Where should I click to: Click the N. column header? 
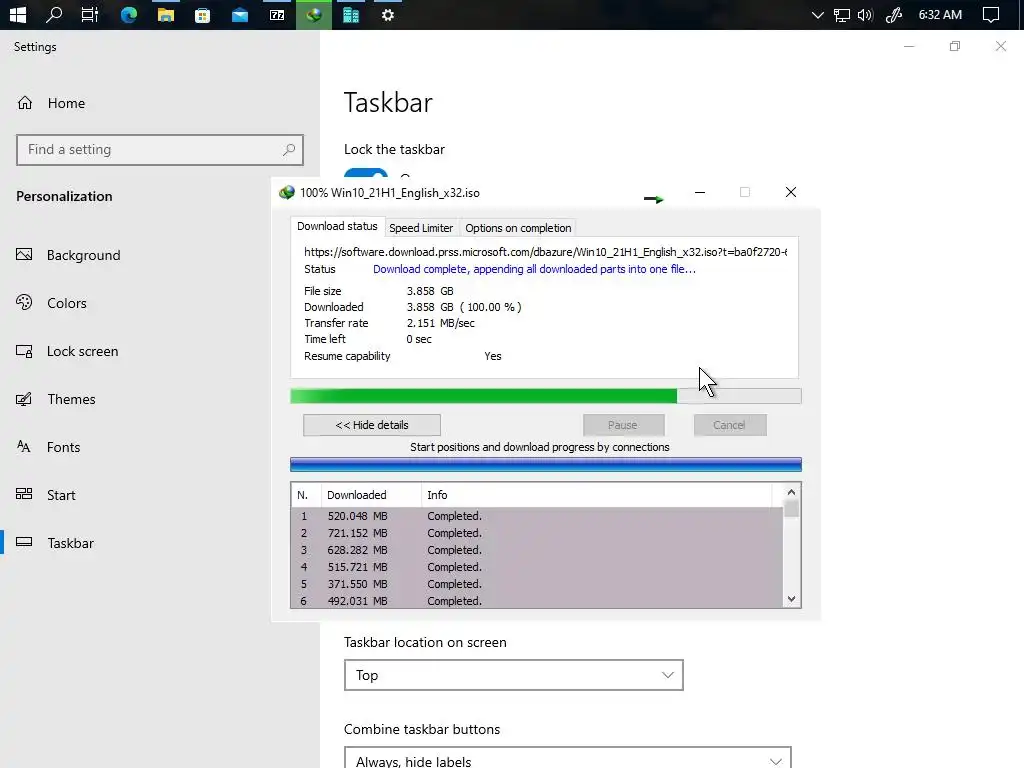click(305, 495)
